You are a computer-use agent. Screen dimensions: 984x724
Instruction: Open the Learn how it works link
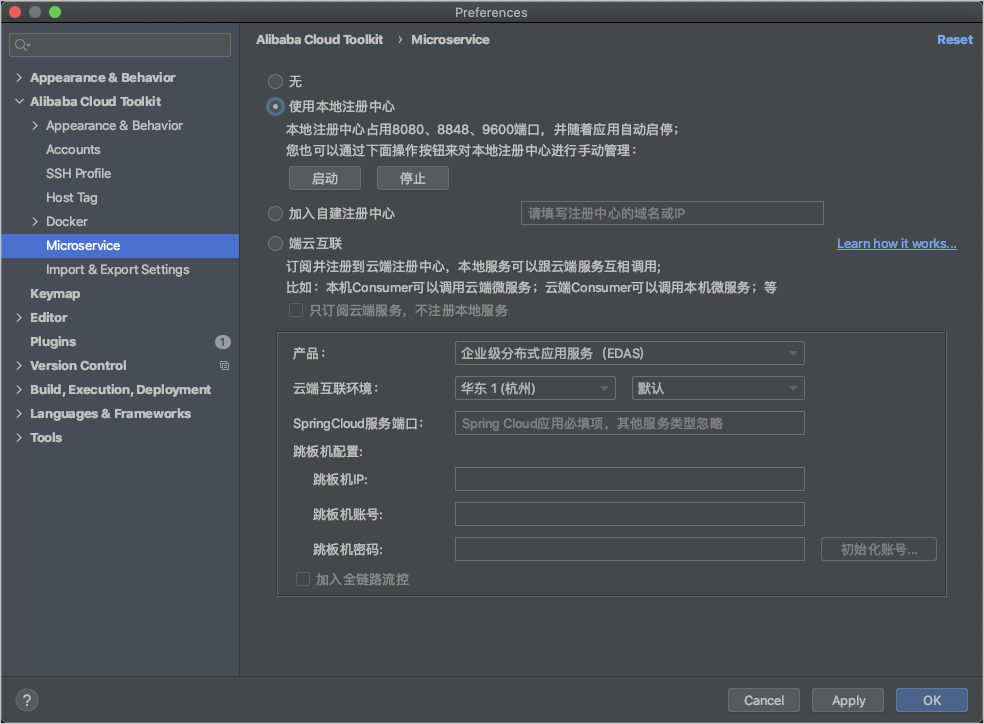pos(897,243)
